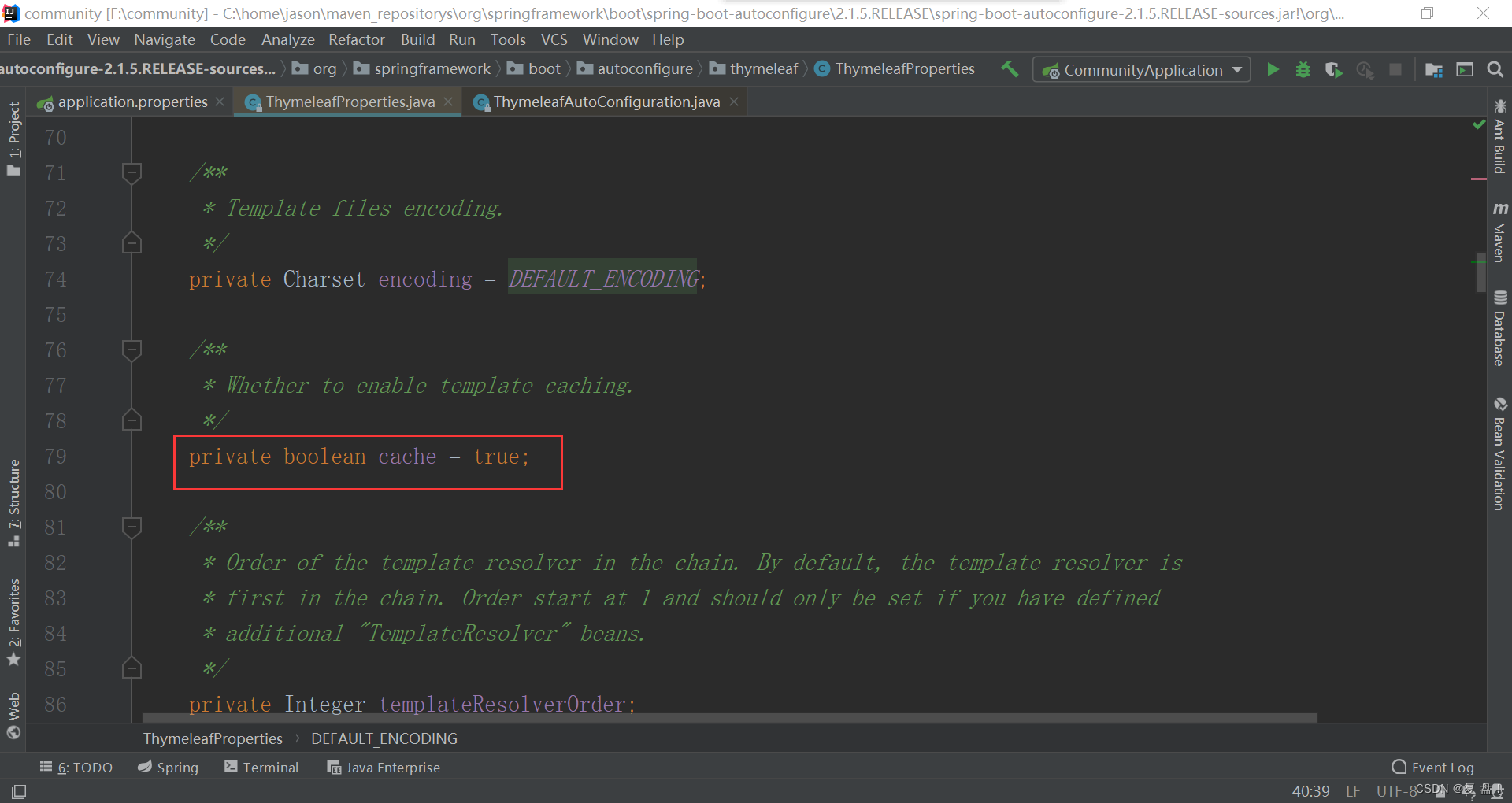Viewport: 1512px width, 803px height.
Task: Open the Navigate menu
Action: pyautogui.click(x=164, y=39)
